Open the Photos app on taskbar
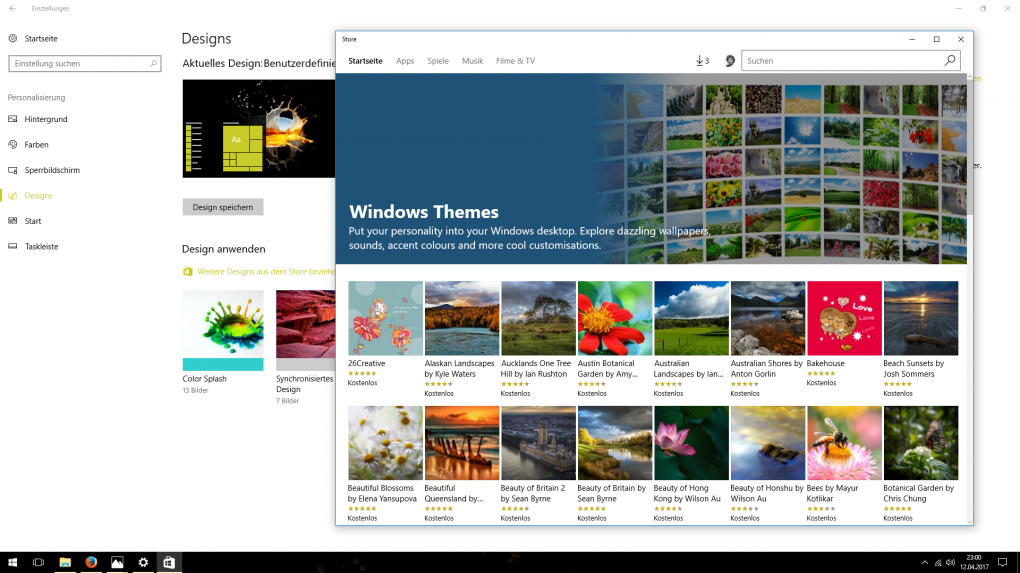This screenshot has height=573, width=1020. tap(117, 563)
